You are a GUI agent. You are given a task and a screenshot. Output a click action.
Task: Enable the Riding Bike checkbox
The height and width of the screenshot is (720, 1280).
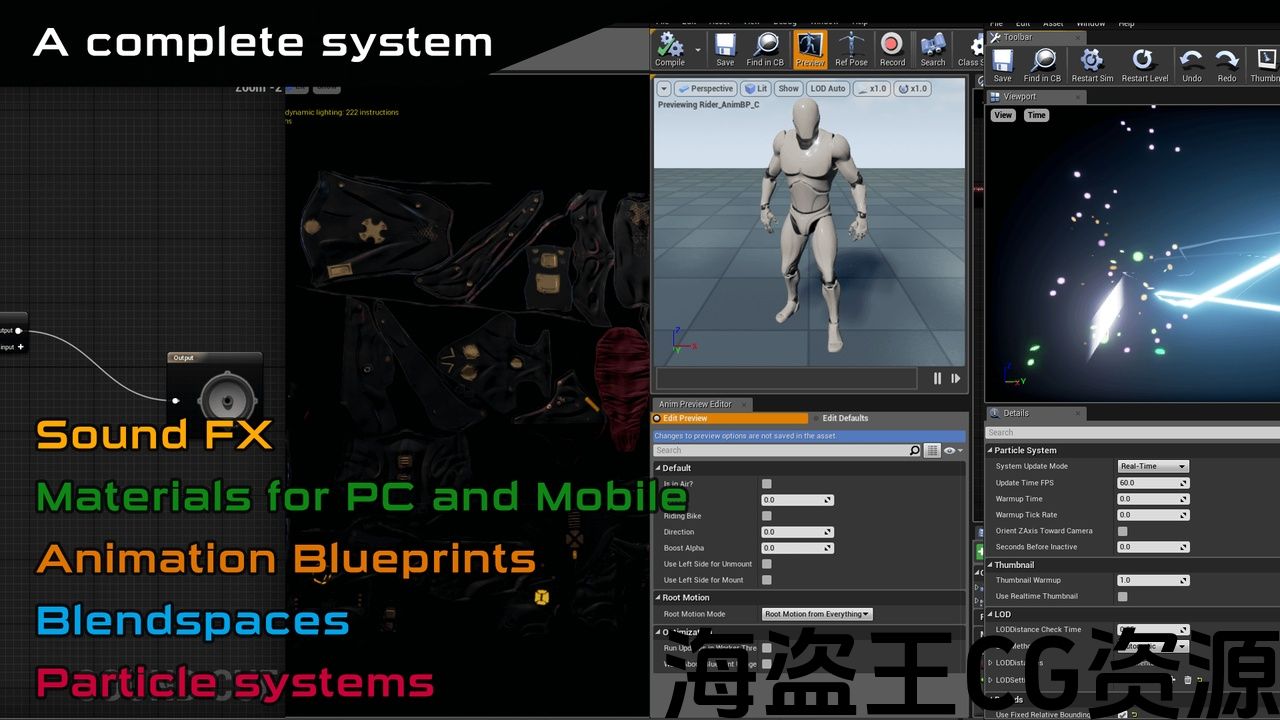point(767,516)
